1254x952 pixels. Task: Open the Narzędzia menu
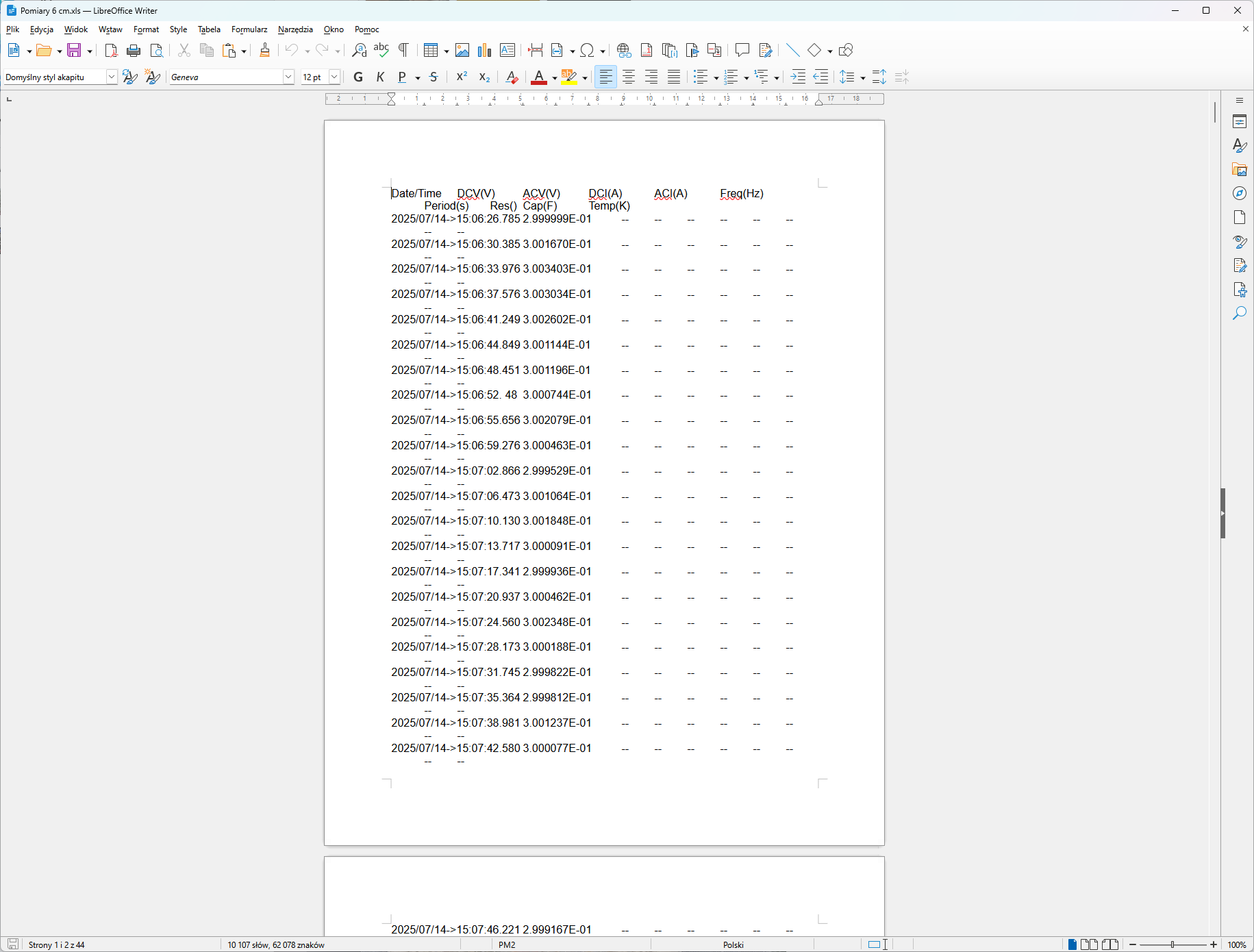[295, 29]
